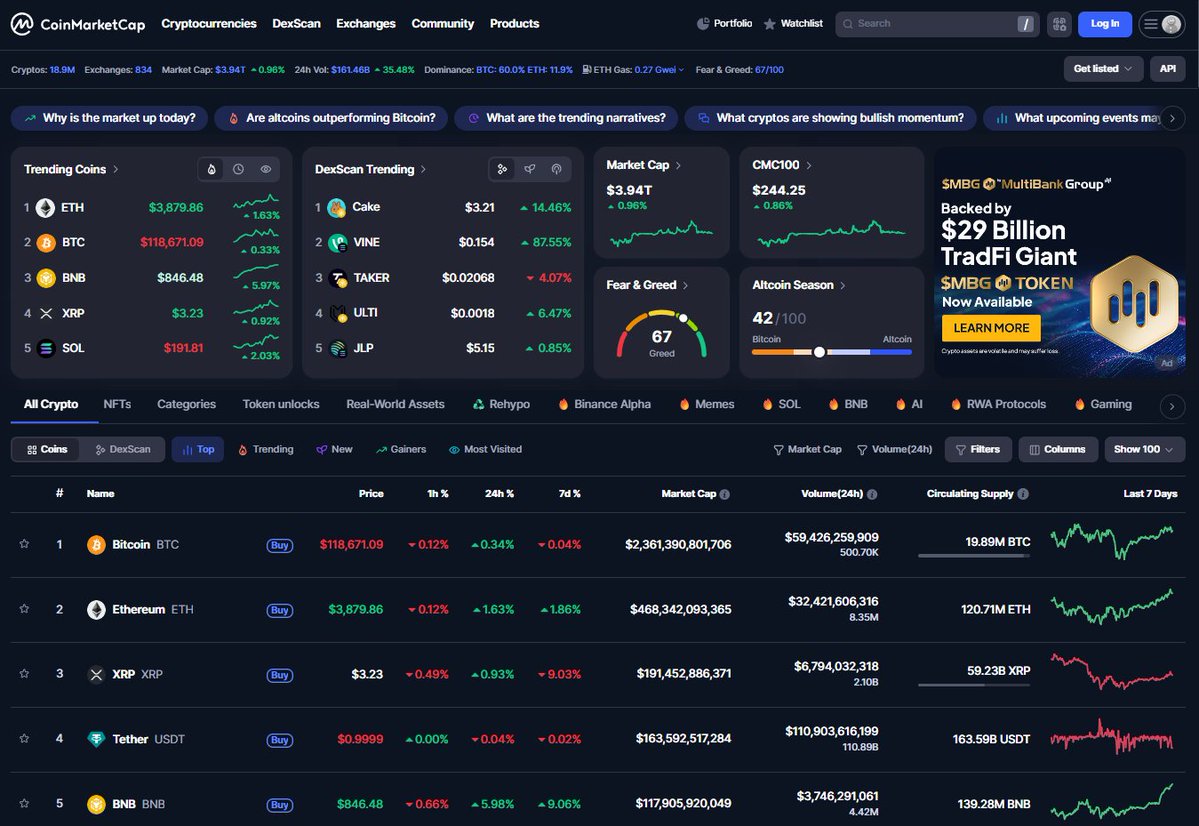Click the Tether coin icon in table
Screen dimensions: 1199x826
96,740
